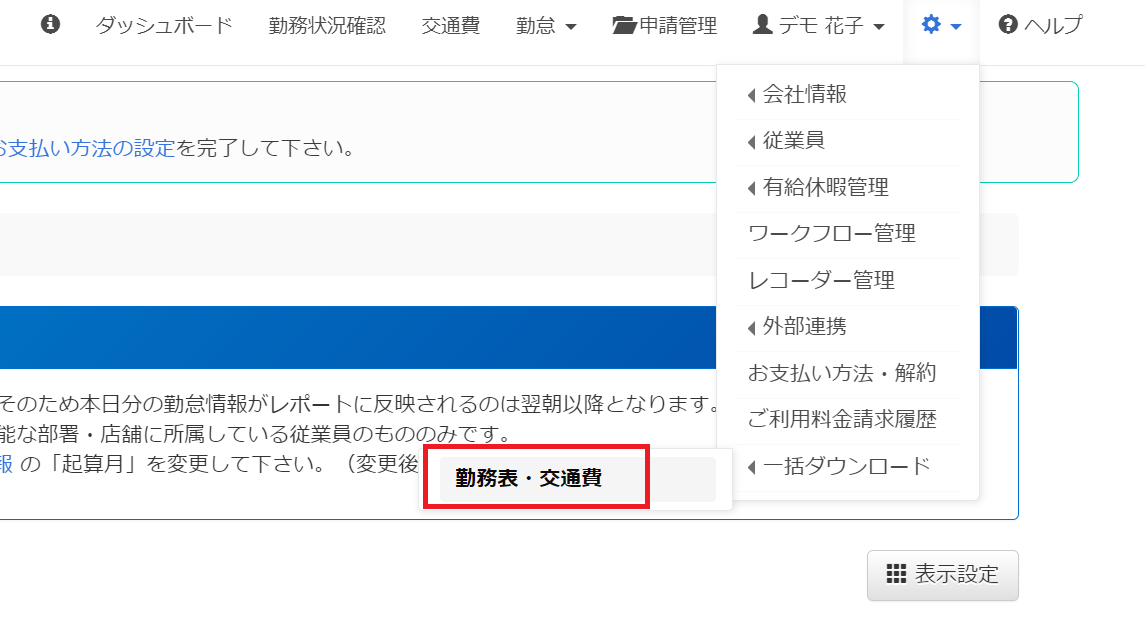Click the info circle icon in navbar
The width and height of the screenshot is (1145, 639).
50,25
